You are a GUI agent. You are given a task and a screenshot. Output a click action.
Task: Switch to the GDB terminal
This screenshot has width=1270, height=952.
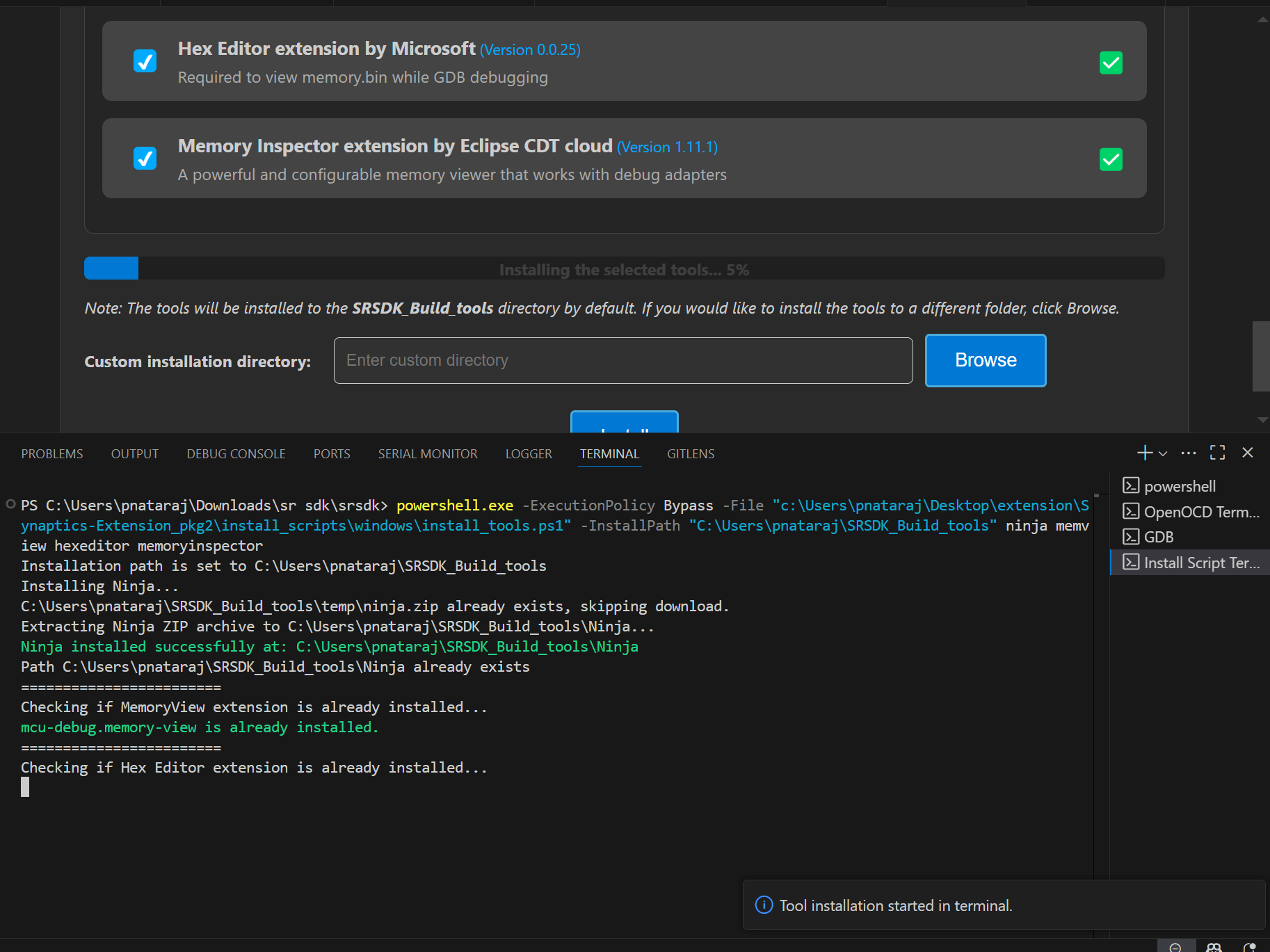pyautogui.click(x=1159, y=537)
